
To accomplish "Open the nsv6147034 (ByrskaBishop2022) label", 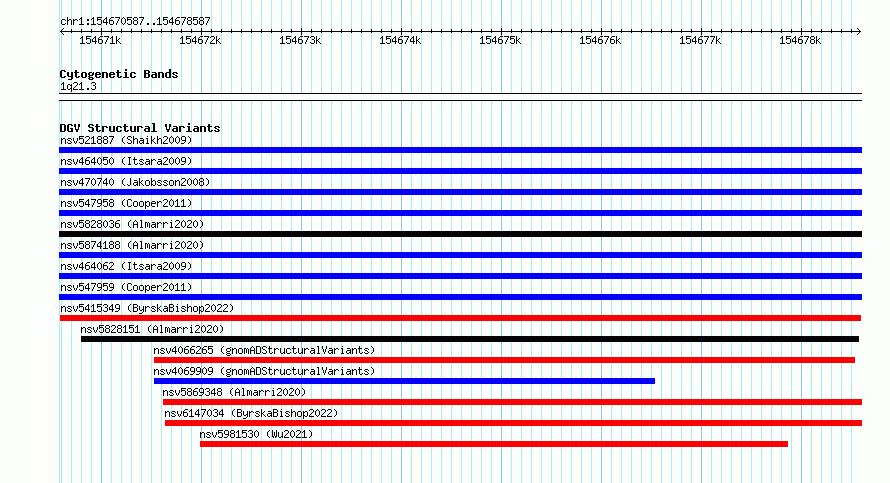I will [x=251, y=413].
